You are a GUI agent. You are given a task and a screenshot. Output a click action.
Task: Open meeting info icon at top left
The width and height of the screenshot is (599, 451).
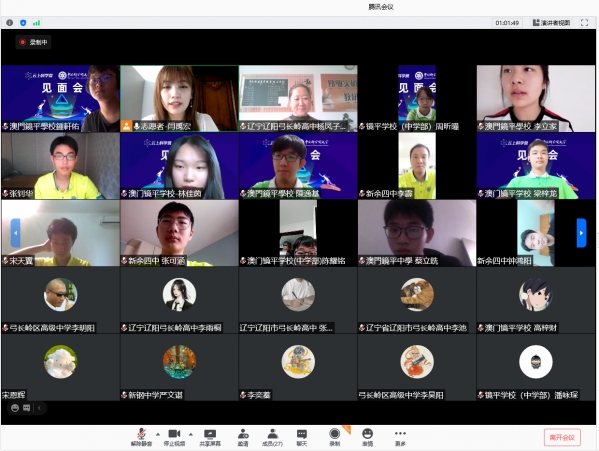[x=10, y=23]
